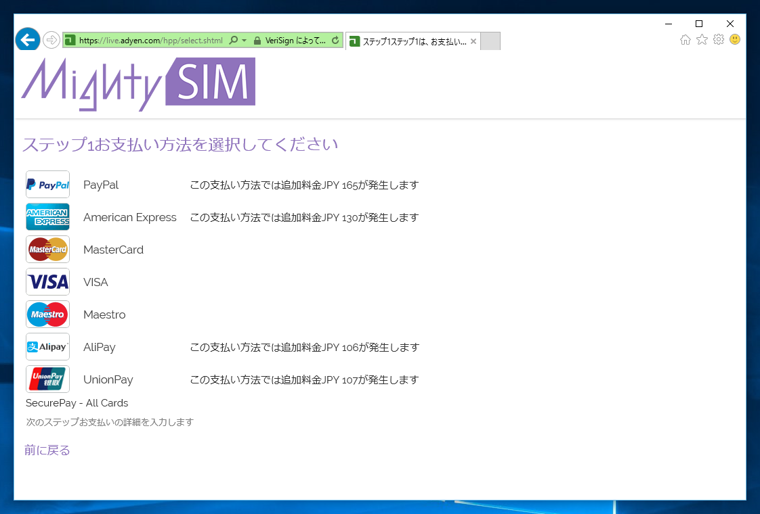Choose AliPay payment label

point(99,347)
